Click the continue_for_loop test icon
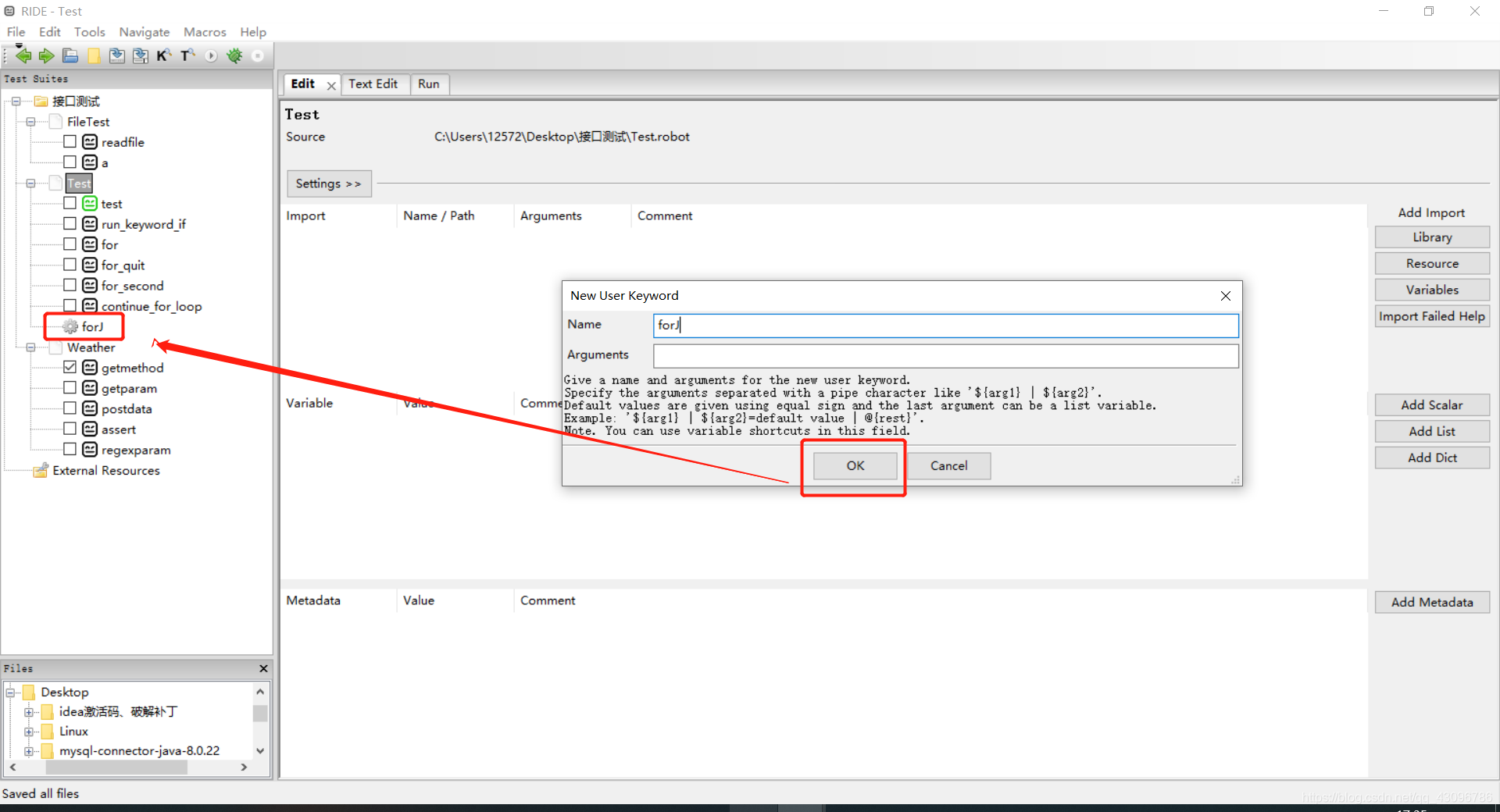1500x812 pixels. point(90,305)
